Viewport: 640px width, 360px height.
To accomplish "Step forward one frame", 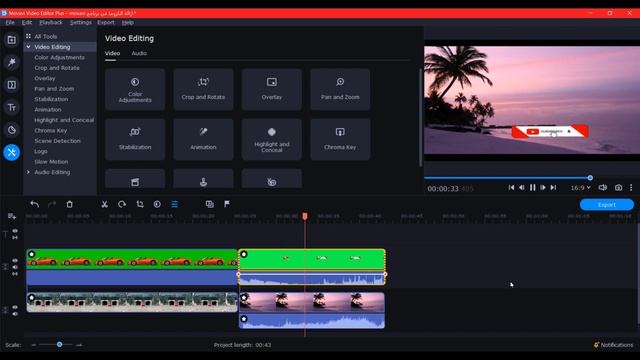I will click(x=543, y=187).
